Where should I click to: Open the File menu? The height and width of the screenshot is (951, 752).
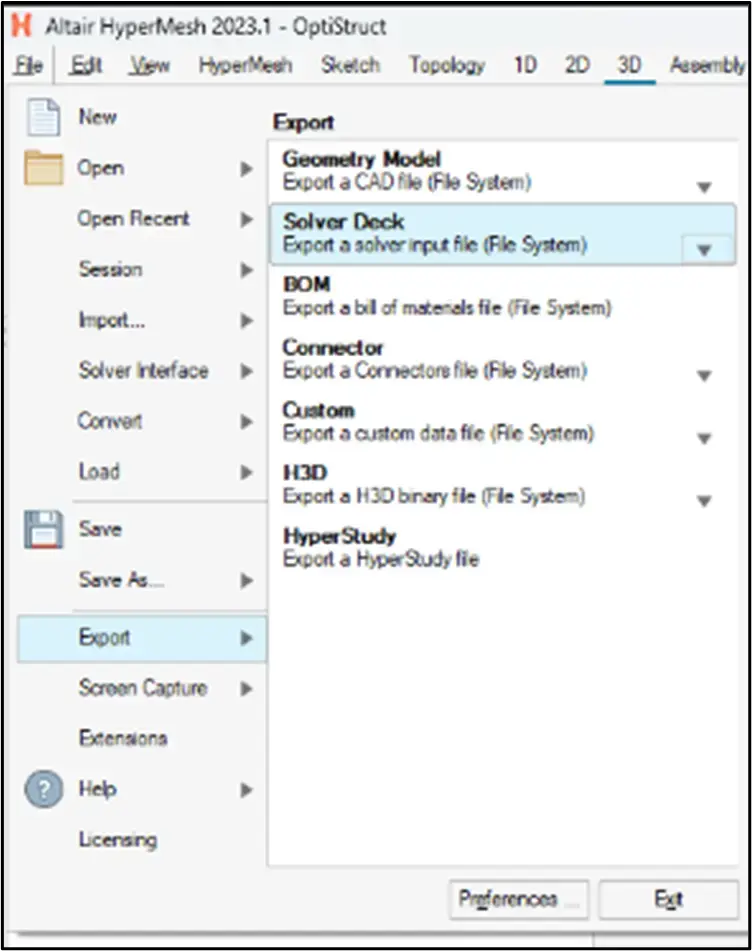point(29,65)
